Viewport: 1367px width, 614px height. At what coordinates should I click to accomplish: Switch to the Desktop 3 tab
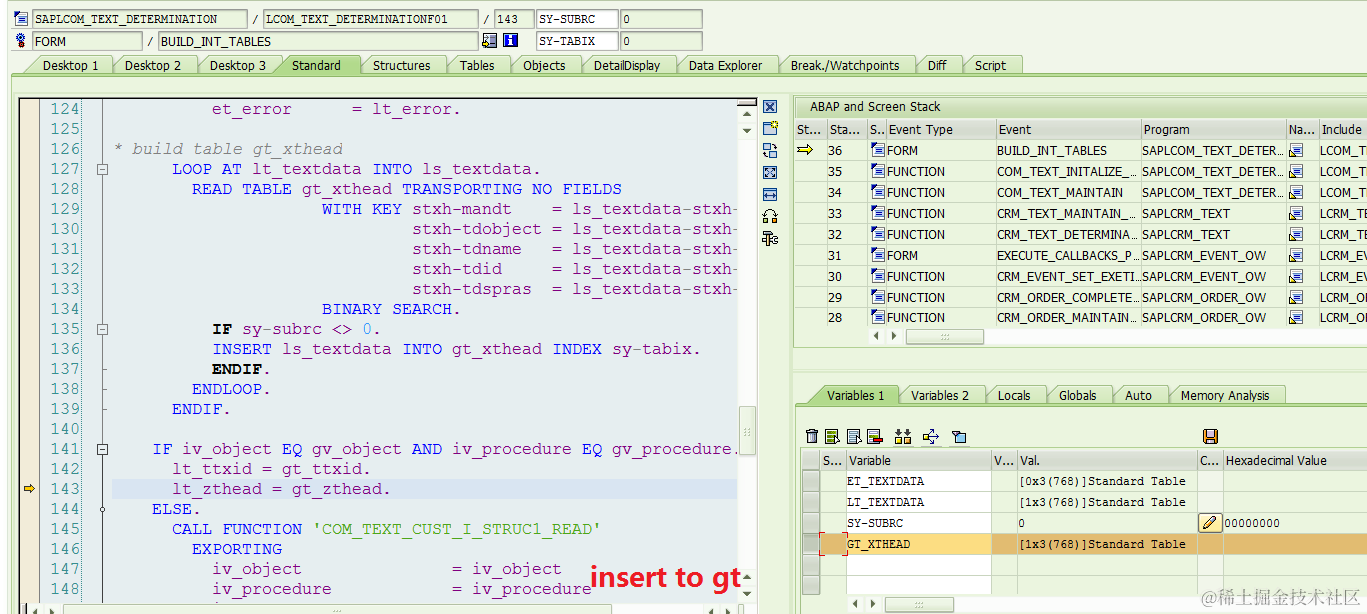[238, 66]
